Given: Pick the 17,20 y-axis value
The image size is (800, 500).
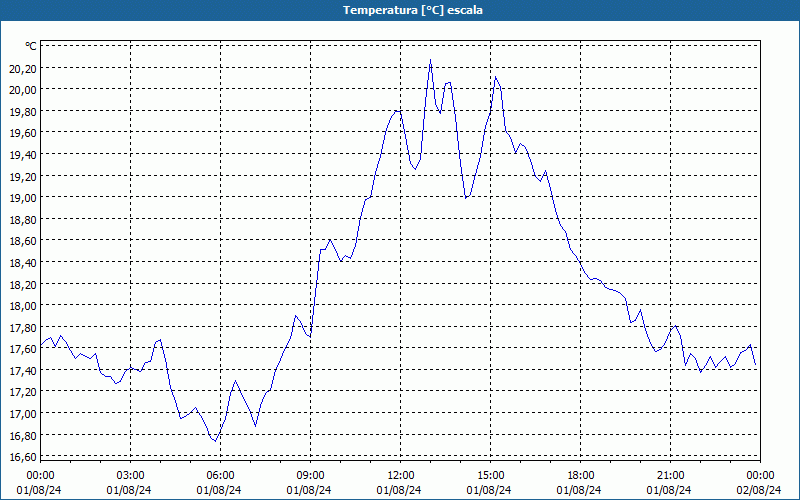Looking at the screenshot, I should (23, 391).
